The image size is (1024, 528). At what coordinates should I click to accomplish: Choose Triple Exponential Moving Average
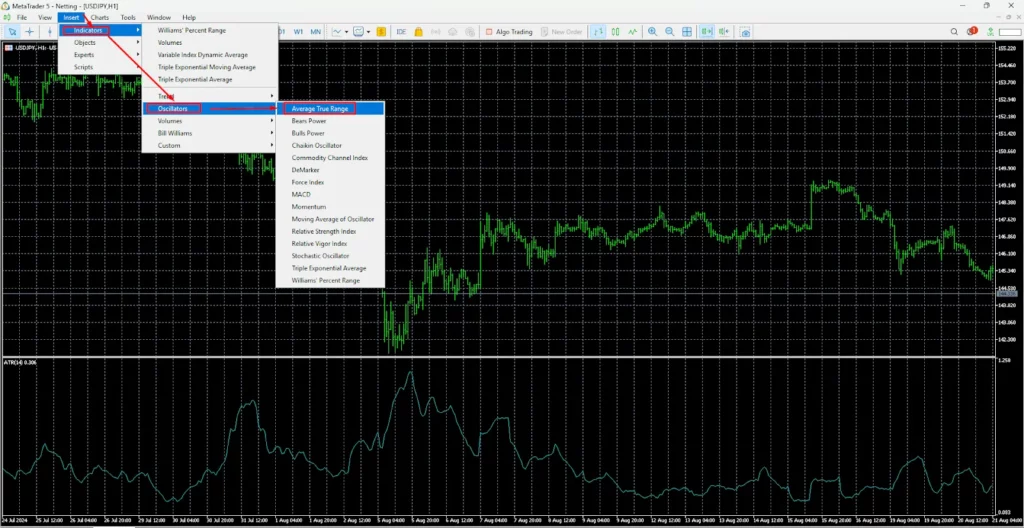[x=210, y=67]
